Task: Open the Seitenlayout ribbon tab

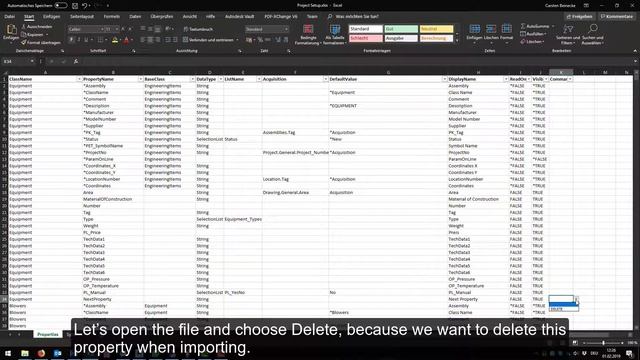Action: pos(82,17)
